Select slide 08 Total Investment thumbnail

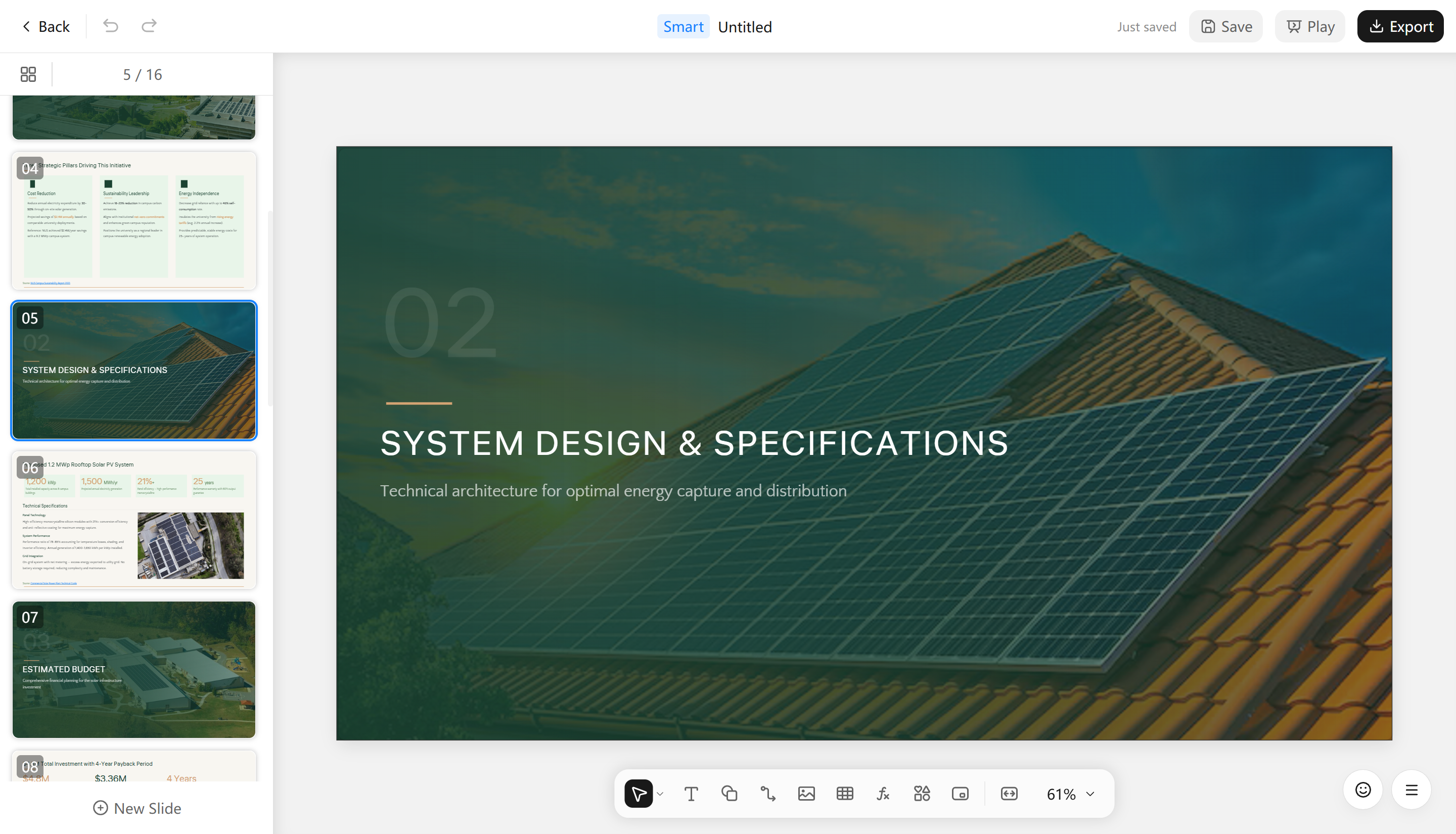tap(134, 766)
